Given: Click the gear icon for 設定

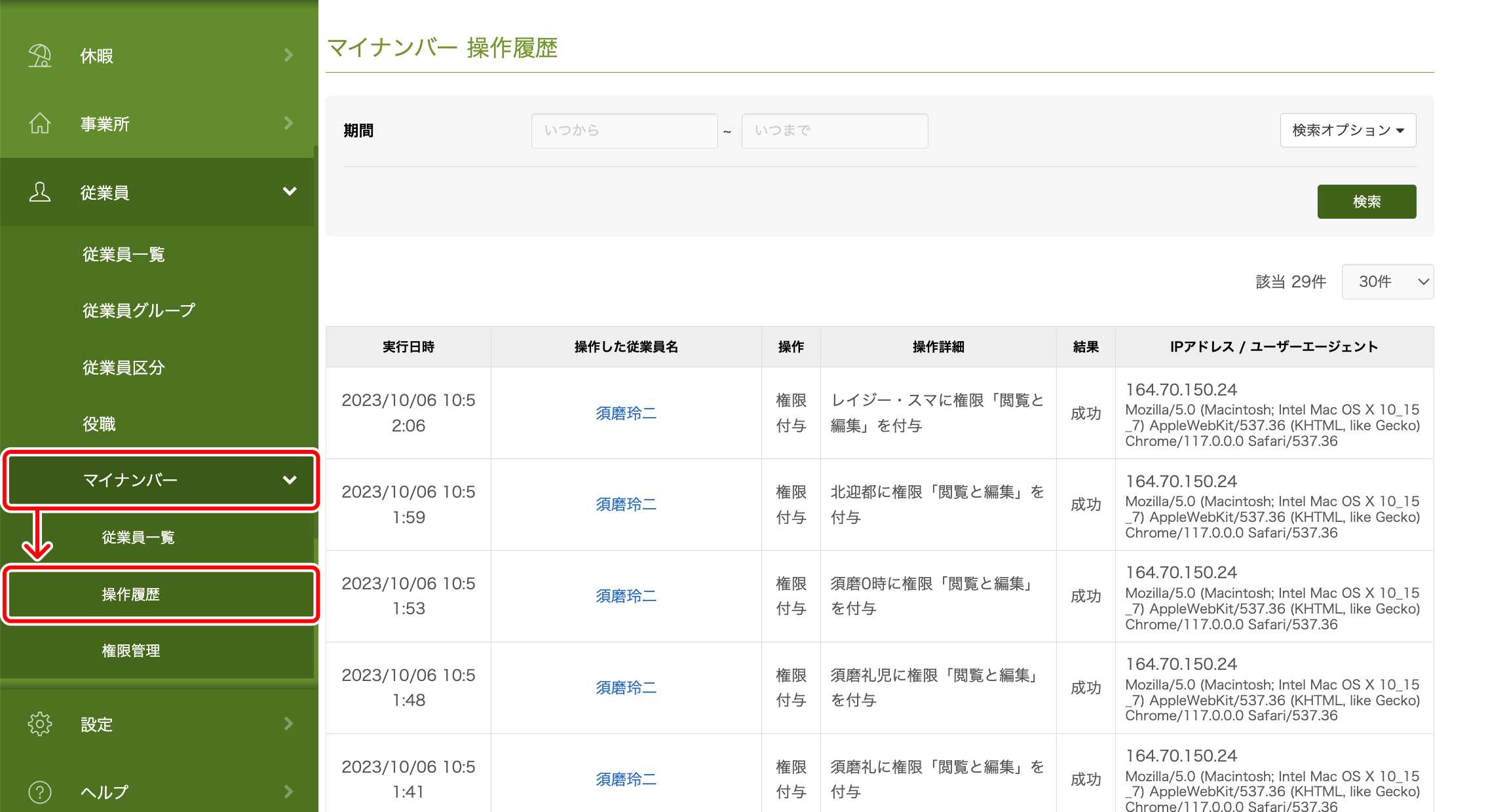Looking at the screenshot, I should 40,724.
